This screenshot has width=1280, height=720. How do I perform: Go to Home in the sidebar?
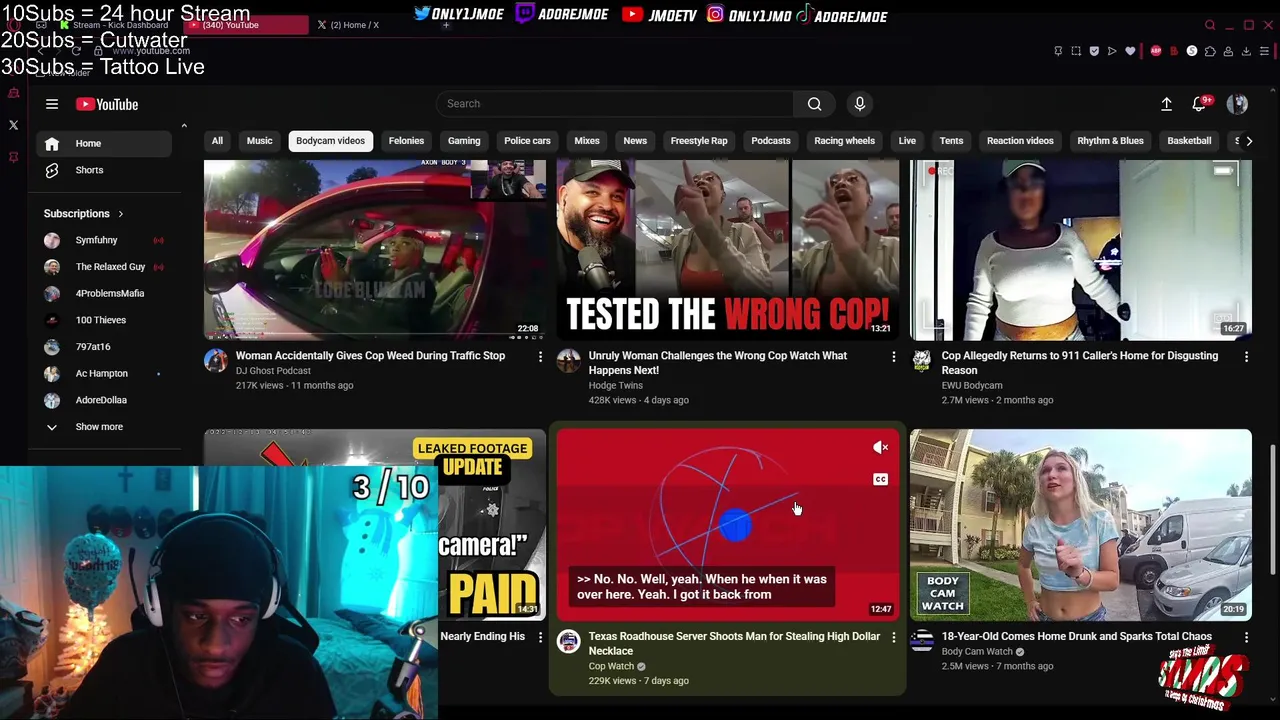point(104,144)
